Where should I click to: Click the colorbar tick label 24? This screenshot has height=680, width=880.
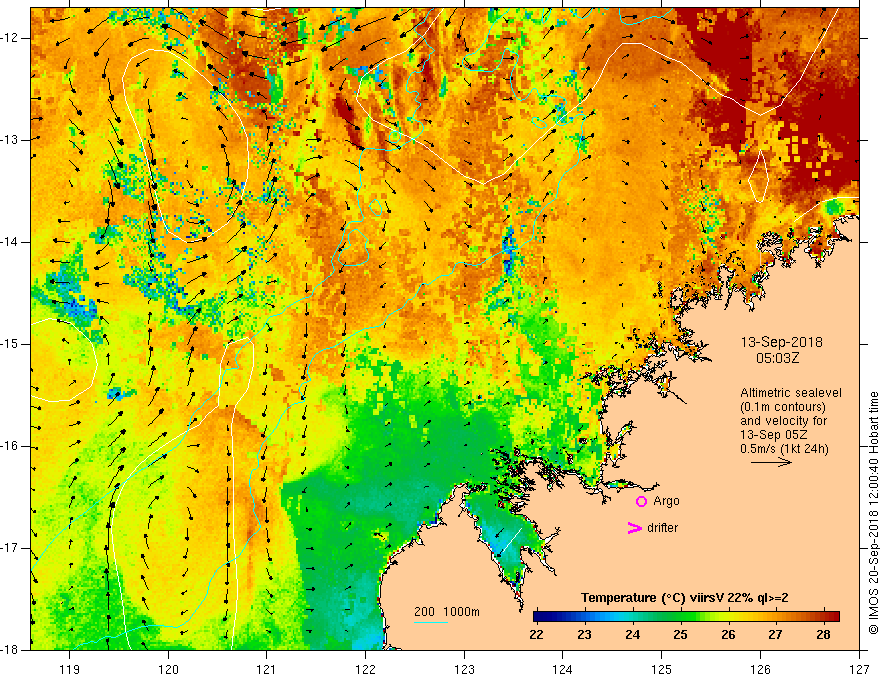(x=632, y=635)
